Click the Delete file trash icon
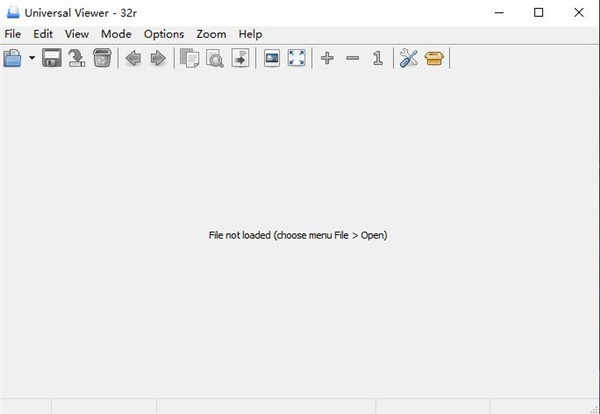 pyautogui.click(x=102, y=59)
